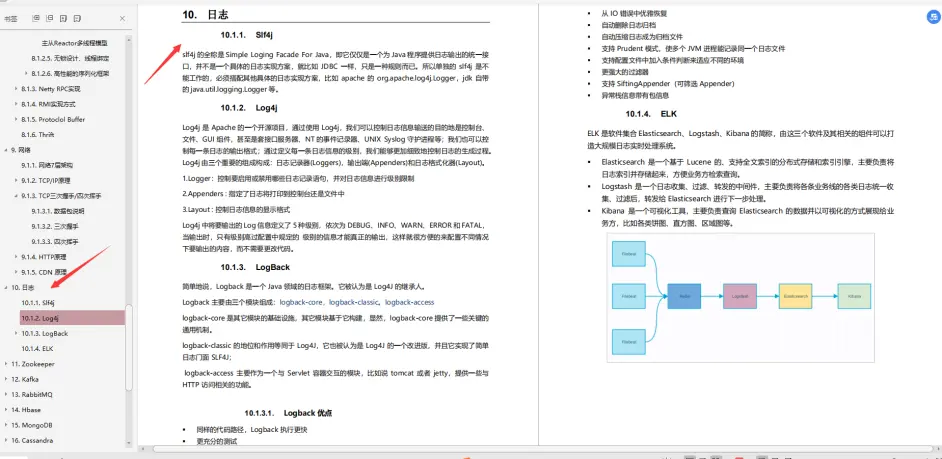Collapse the 9. 网络 bookmark section
The image size is (942, 459).
[x=6, y=150]
